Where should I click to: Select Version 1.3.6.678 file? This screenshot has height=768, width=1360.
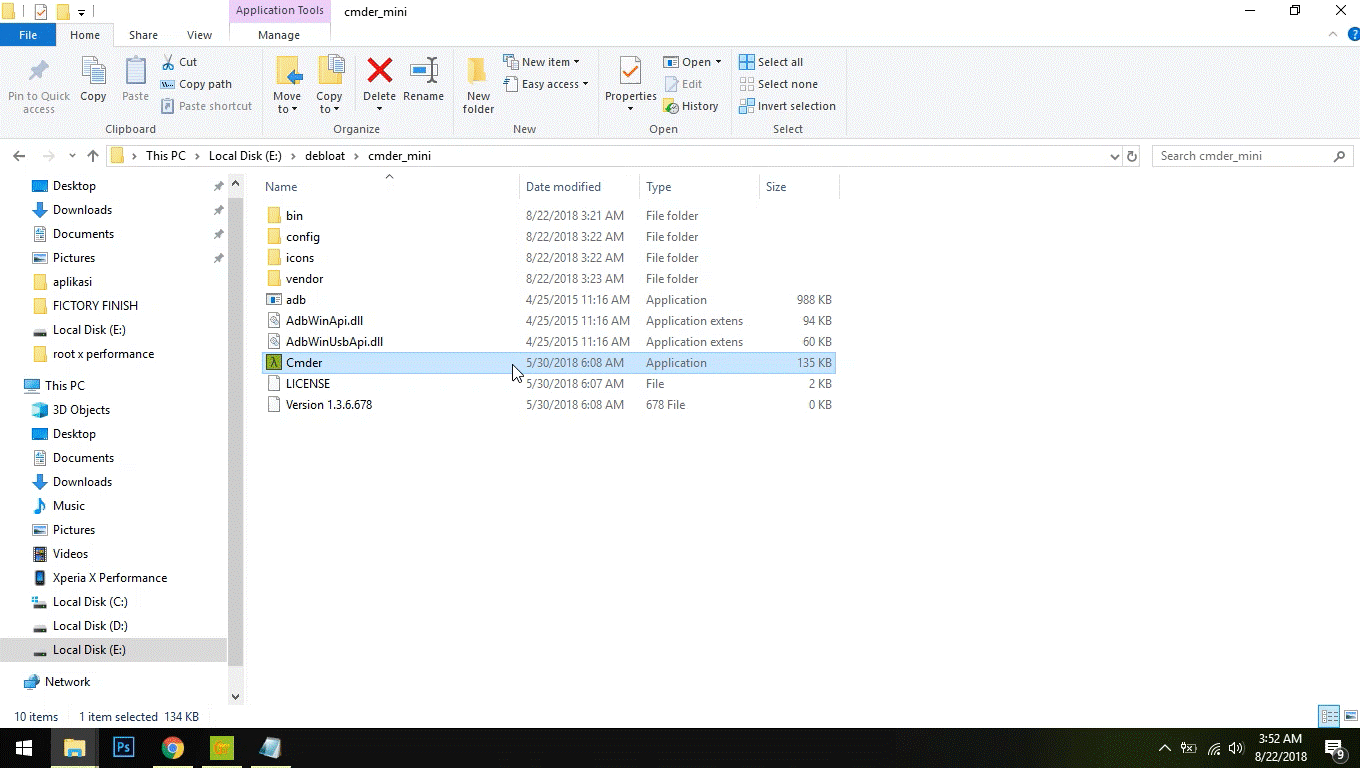[x=548, y=405]
